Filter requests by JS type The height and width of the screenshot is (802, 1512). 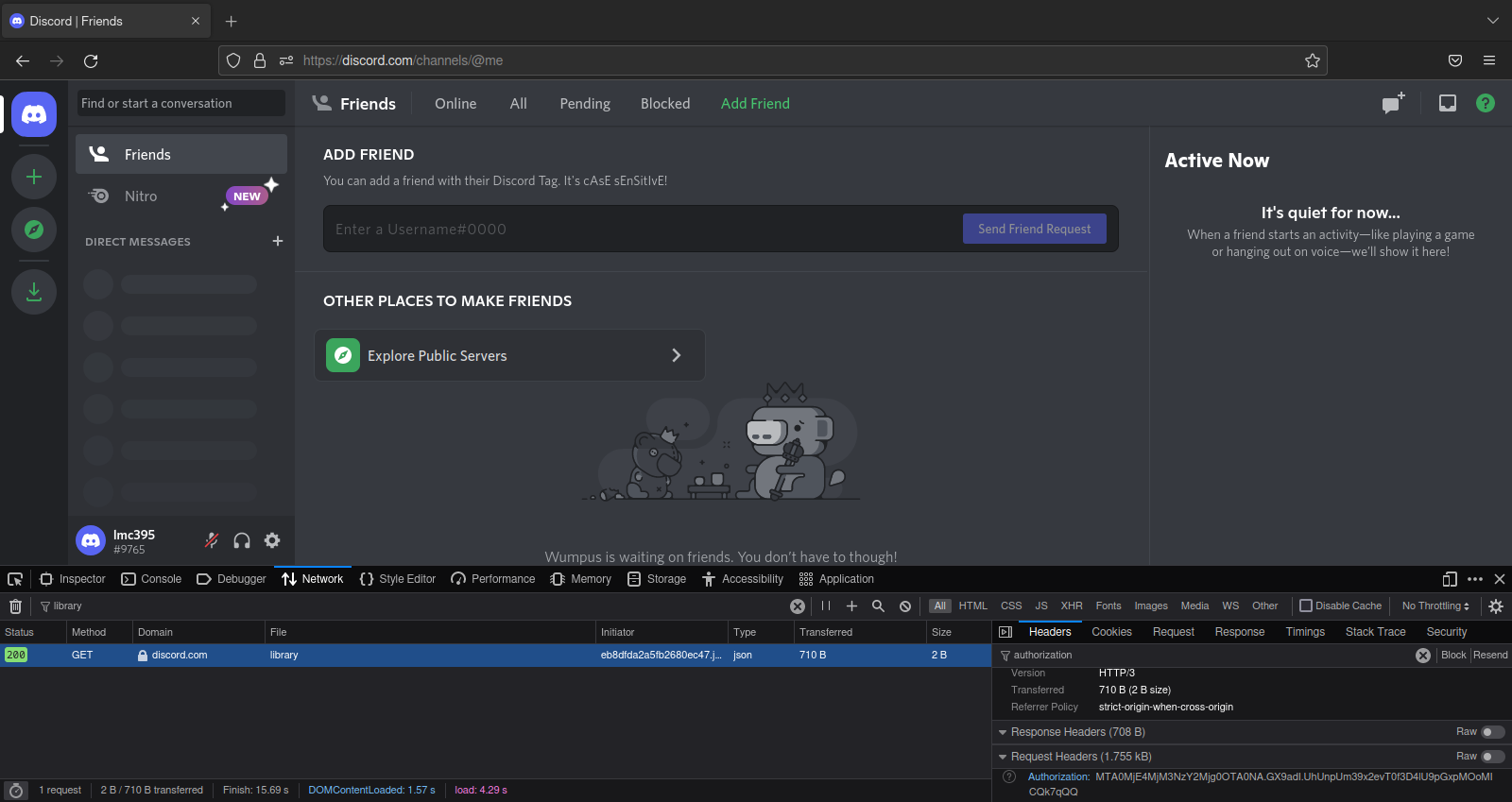pos(1041,606)
